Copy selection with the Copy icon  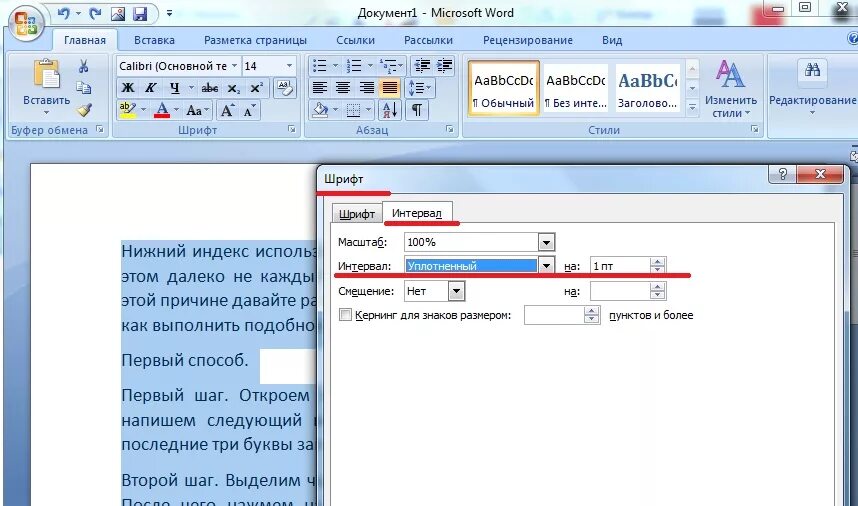[83, 88]
